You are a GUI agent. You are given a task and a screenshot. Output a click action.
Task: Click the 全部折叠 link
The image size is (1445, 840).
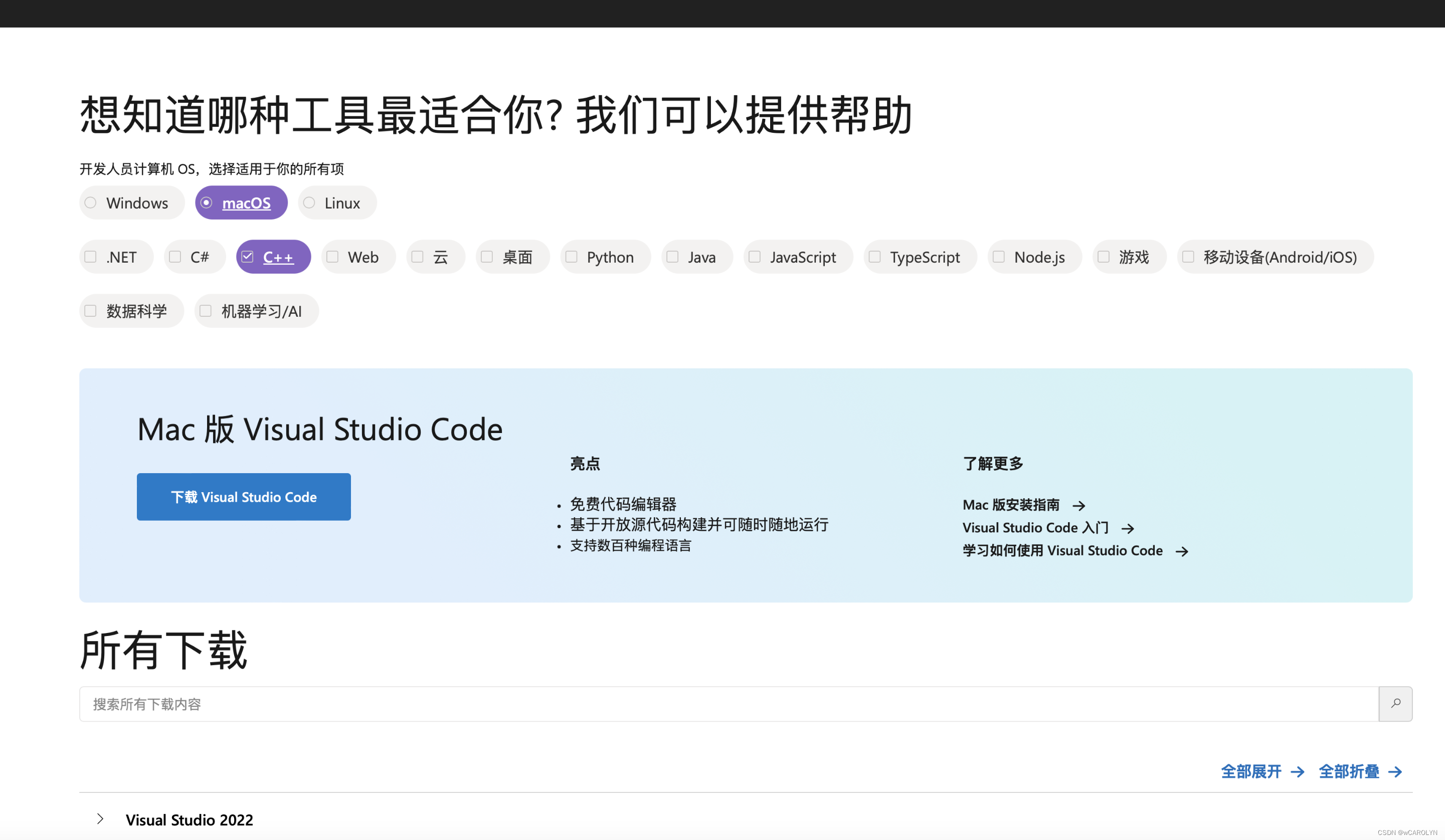(1349, 772)
